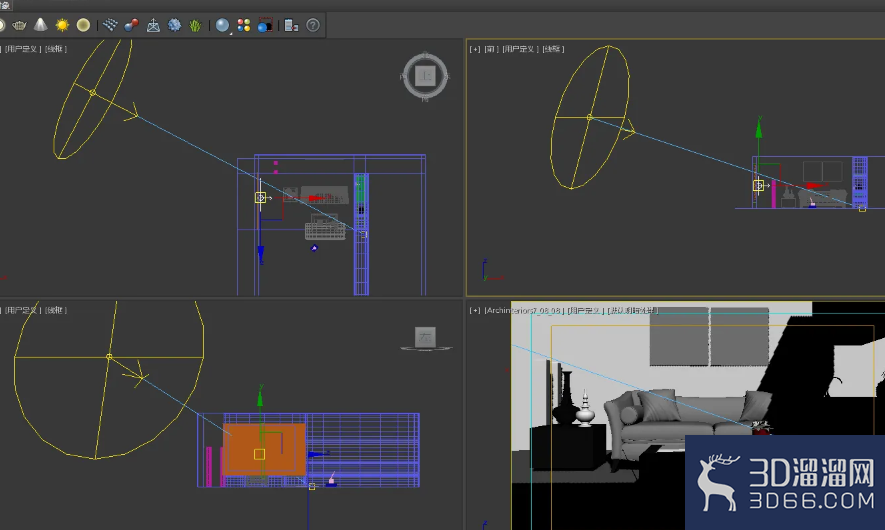Click the blue spiky particle cluster icon
Viewport: 885px width, 530px height.
pos(174,25)
